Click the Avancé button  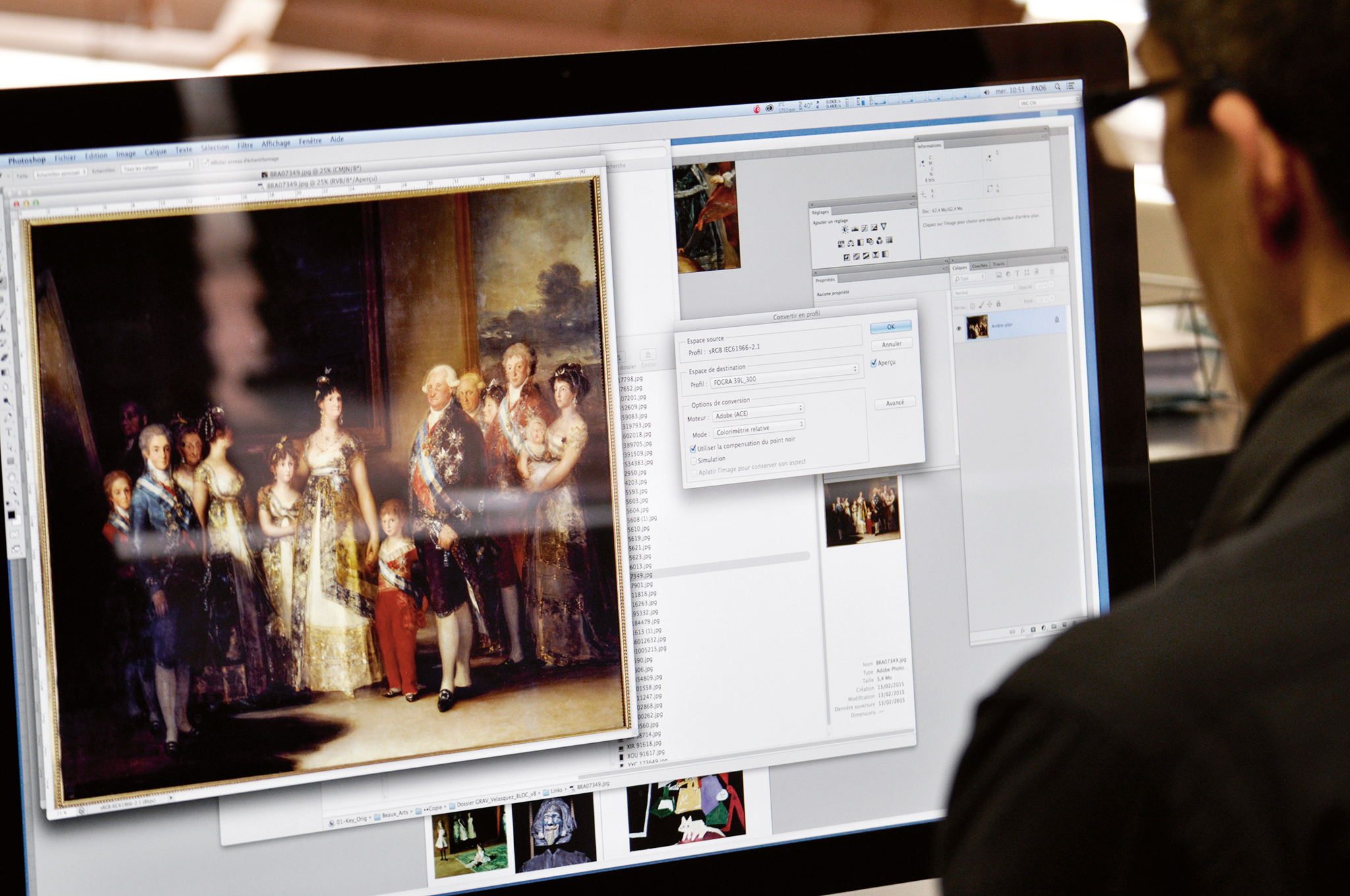pos(895,403)
